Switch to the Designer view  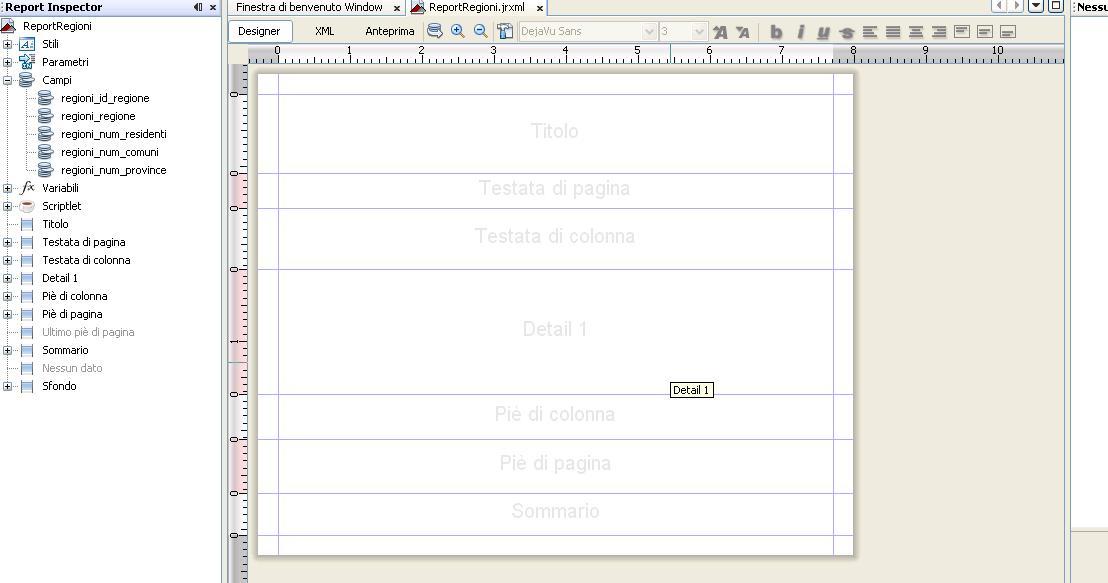click(x=259, y=31)
